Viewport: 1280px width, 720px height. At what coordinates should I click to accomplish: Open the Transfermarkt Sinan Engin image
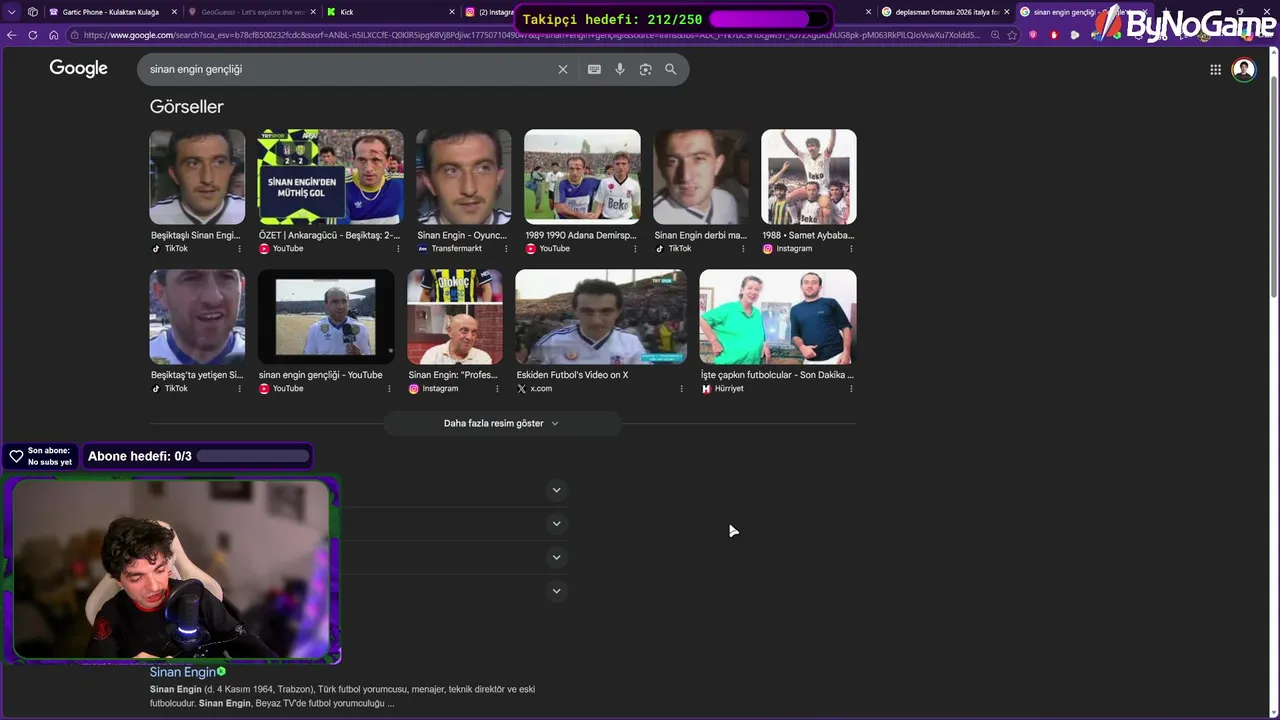point(464,177)
